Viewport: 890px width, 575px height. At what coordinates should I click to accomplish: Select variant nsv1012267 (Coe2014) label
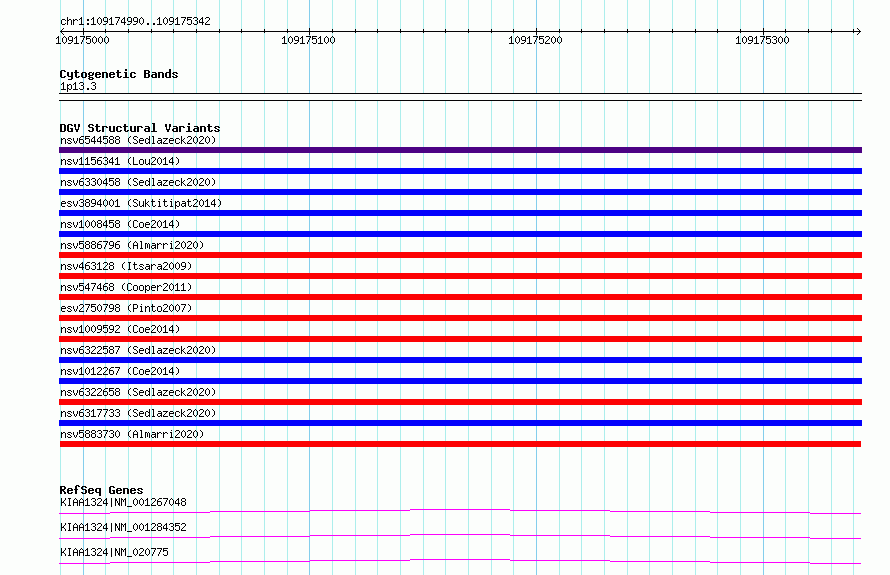coord(120,371)
